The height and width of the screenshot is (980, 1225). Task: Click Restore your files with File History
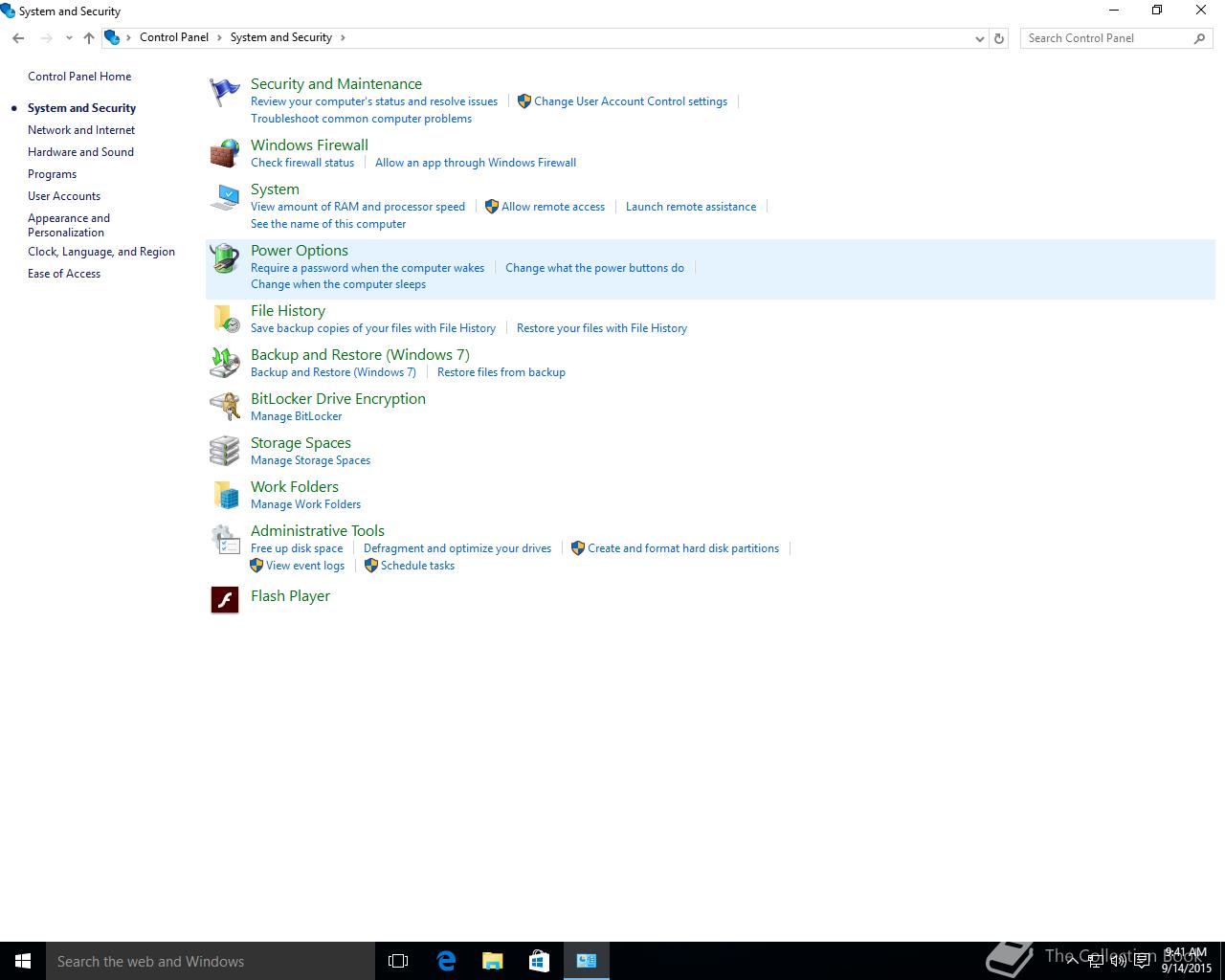click(602, 328)
